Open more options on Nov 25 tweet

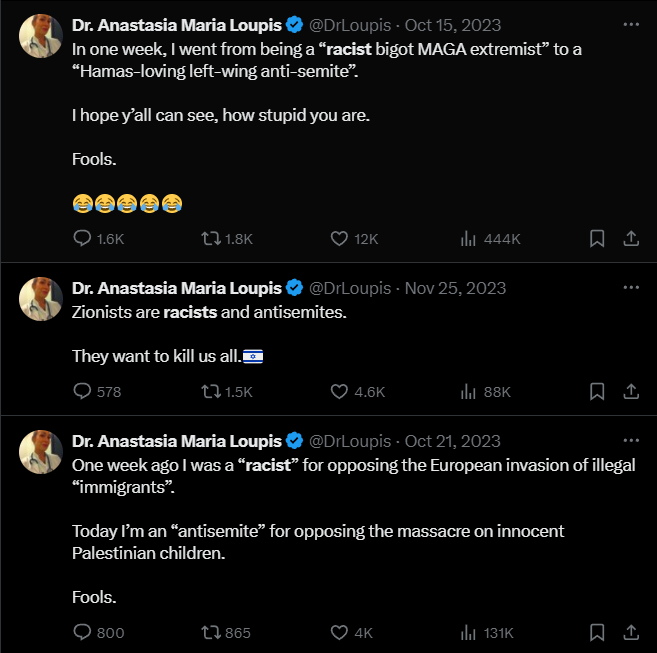pos(630,287)
